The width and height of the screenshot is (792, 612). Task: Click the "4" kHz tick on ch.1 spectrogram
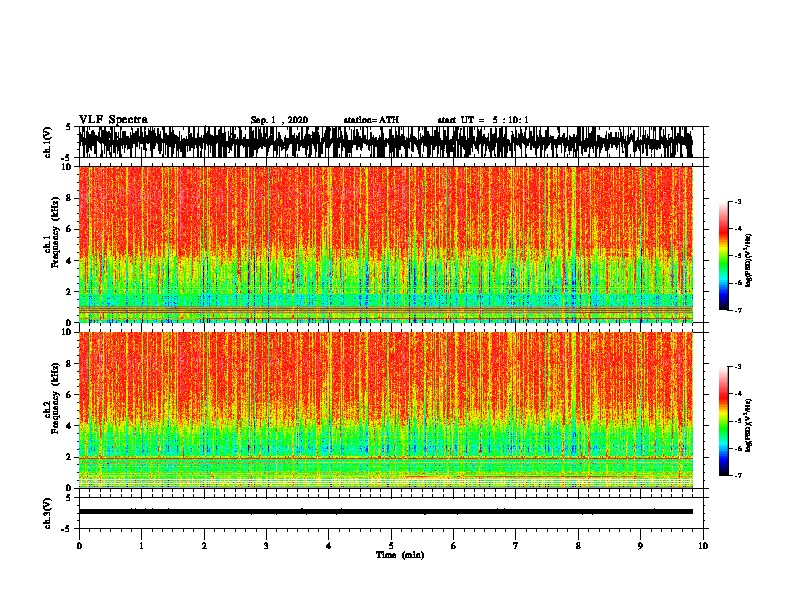(71, 261)
